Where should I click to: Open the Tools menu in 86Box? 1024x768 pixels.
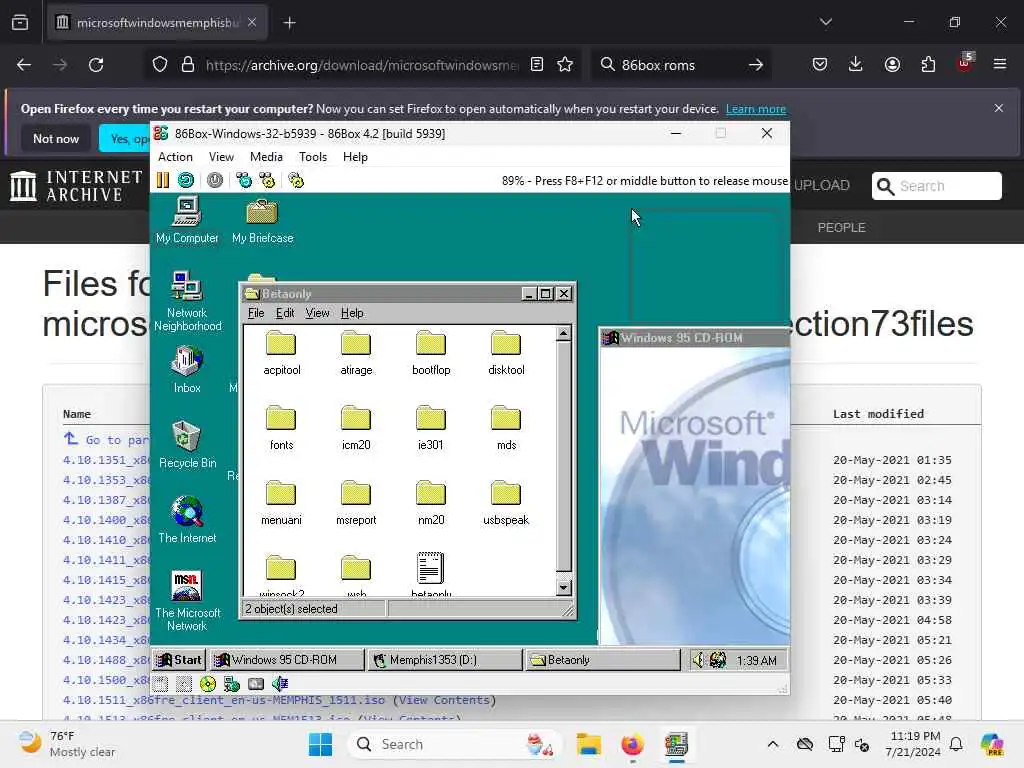click(313, 157)
